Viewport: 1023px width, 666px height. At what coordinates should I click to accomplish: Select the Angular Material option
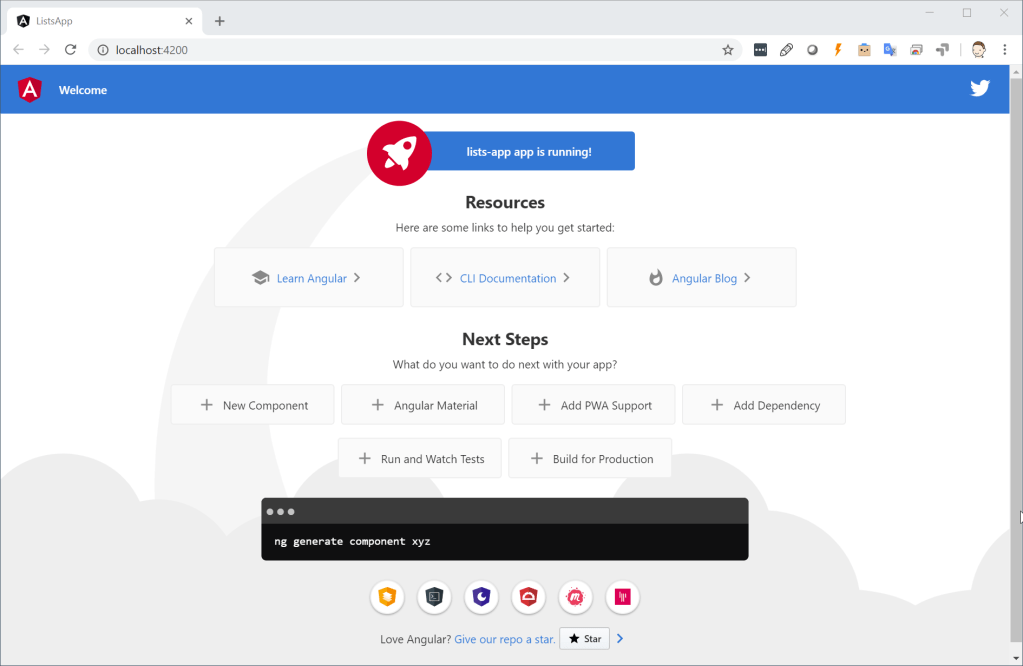point(424,405)
